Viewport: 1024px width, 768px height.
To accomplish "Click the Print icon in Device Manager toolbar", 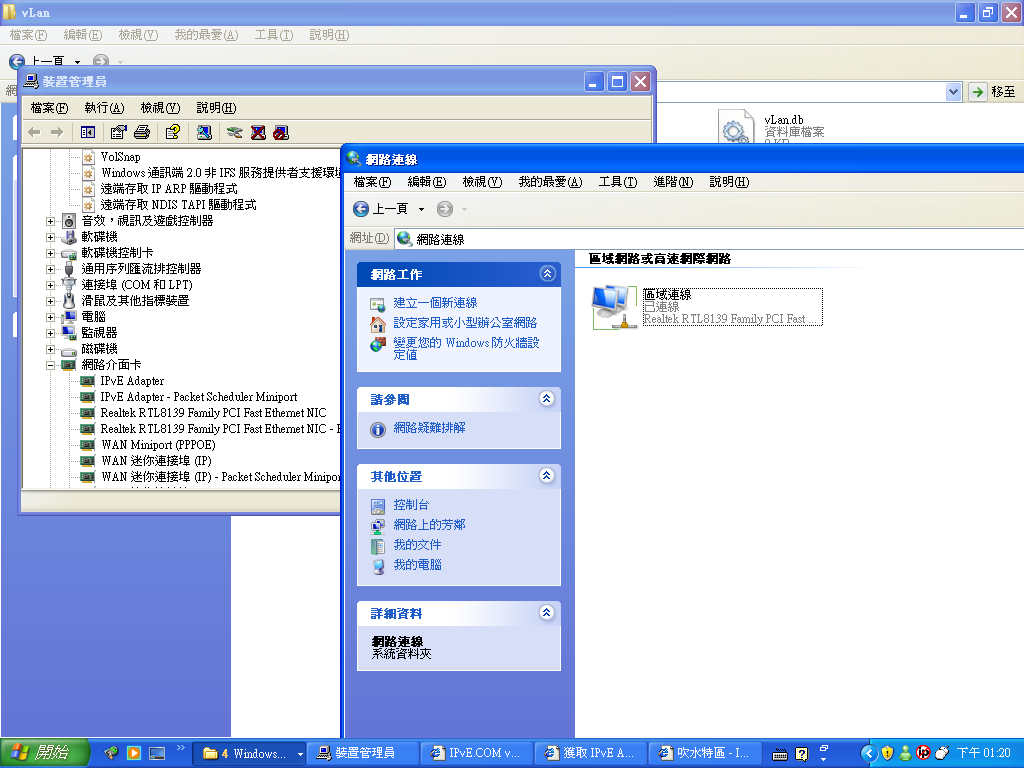I will click(141, 132).
